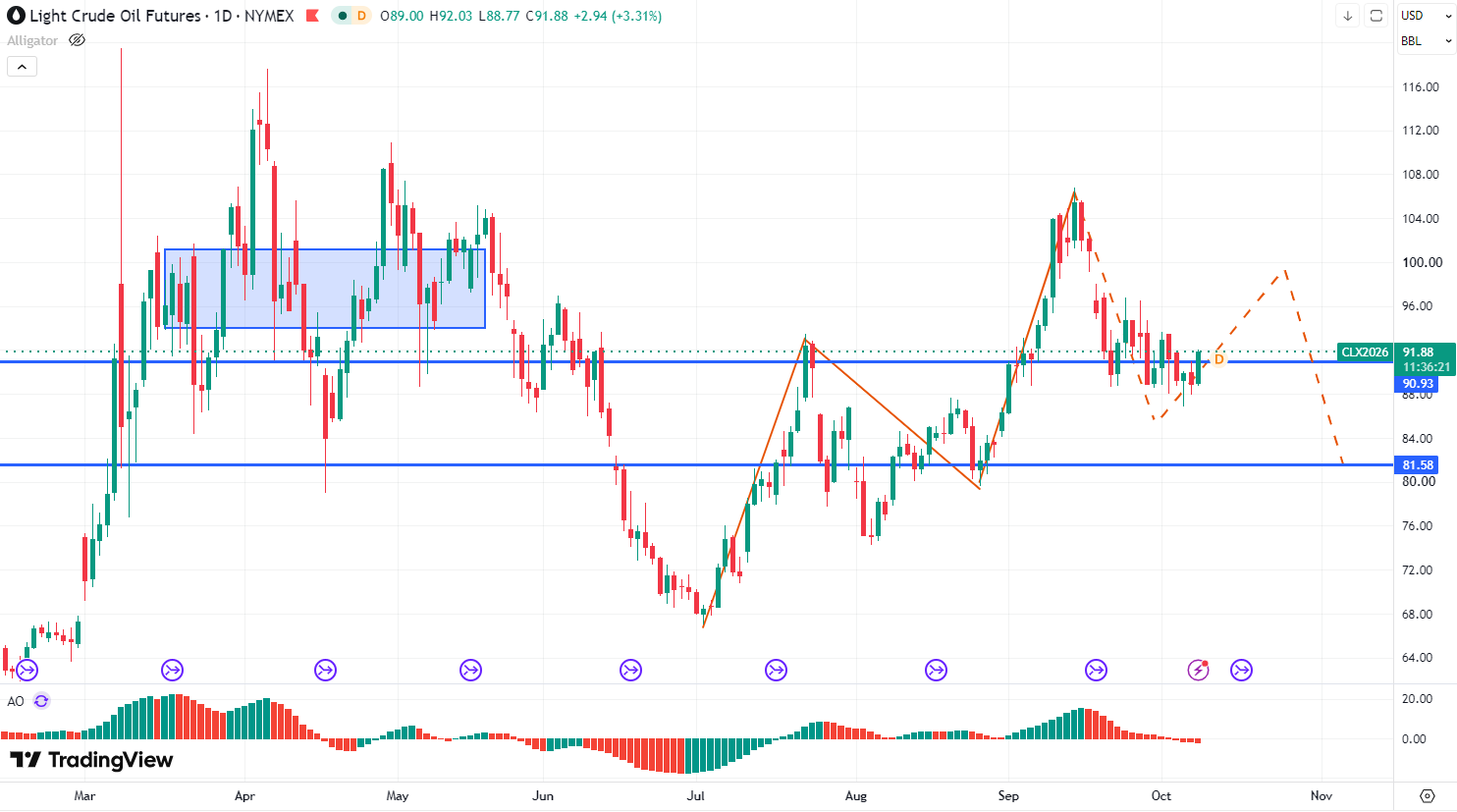Click the CLX2026 price label
Image resolution: width=1457 pixels, height=812 pixels.
[x=1366, y=352]
